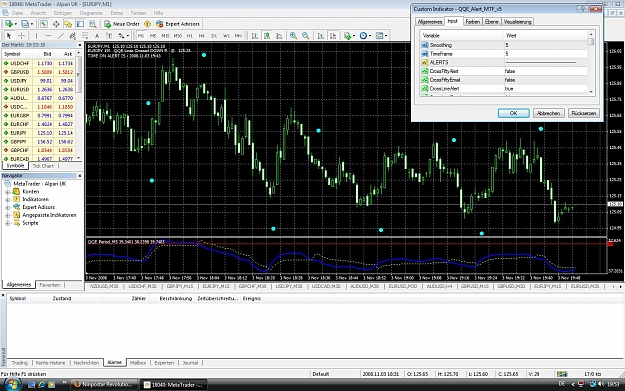This screenshot has width=625, height=391.
Task: Select the Smoothing value field
Action: point(545,45)
